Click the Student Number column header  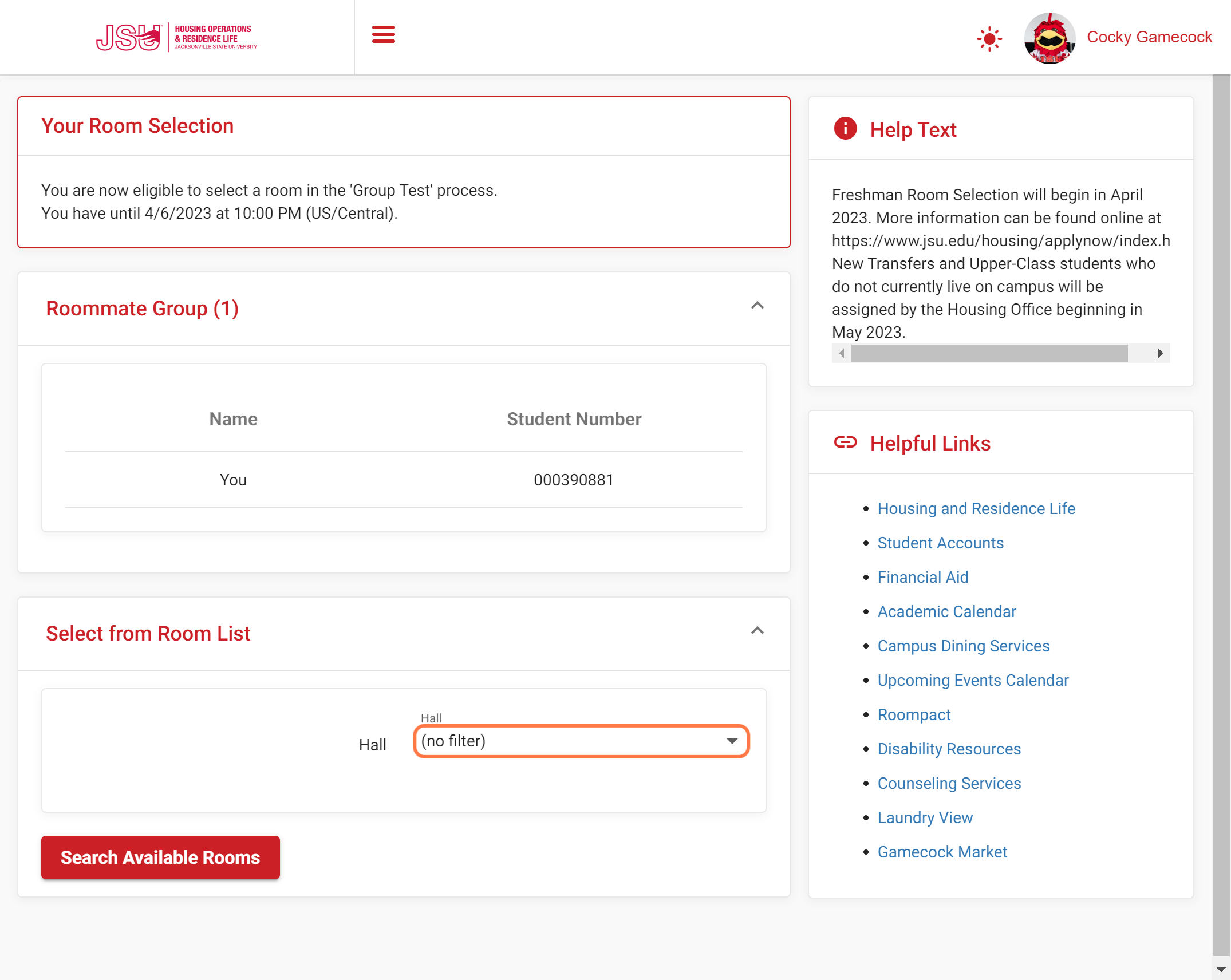coord(574,419)
